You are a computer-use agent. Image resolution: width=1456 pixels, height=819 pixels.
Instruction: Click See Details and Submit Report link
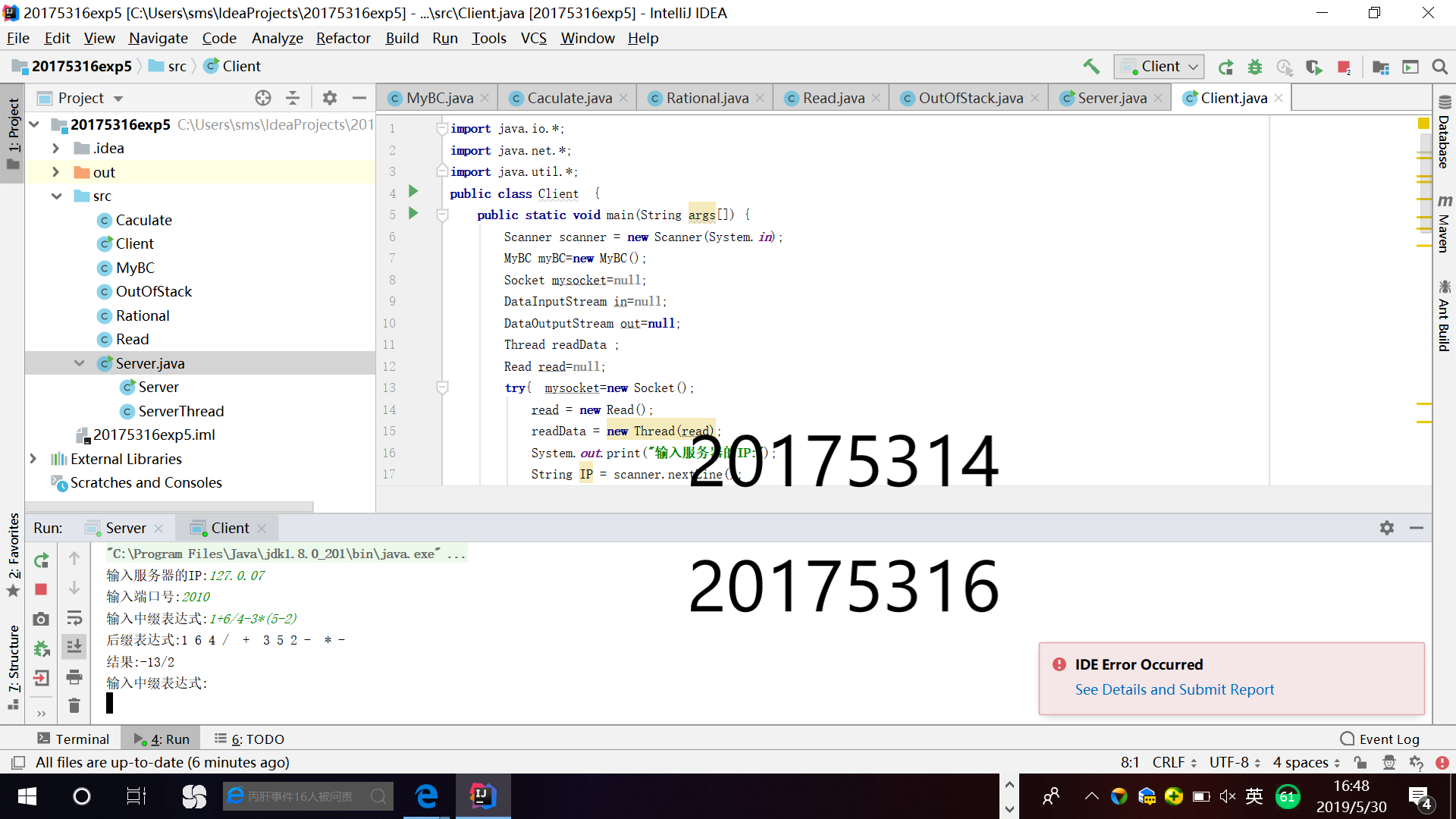pyautogui.click(x=1174, y=689)
